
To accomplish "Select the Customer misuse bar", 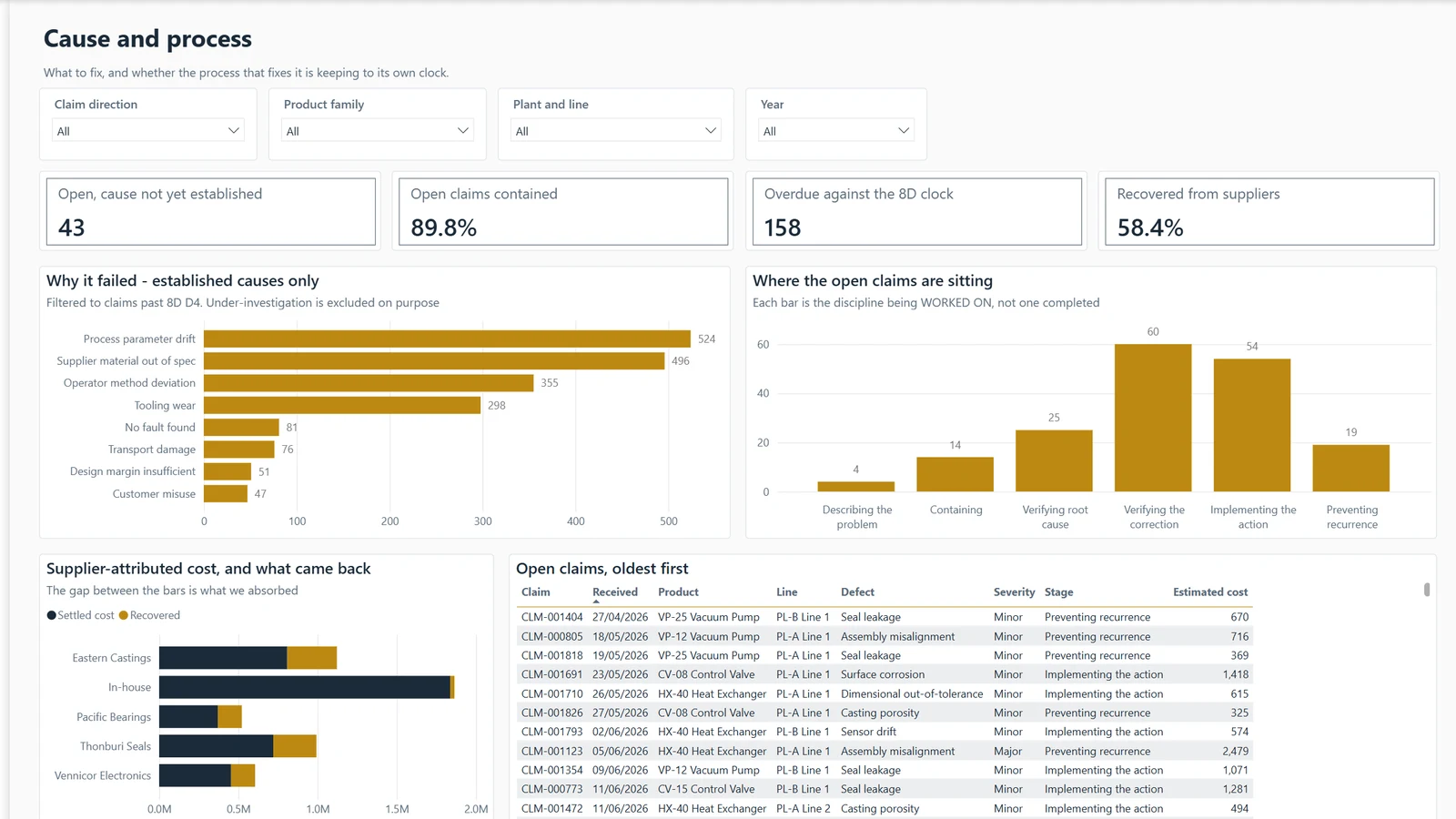I will click(226, 494).
